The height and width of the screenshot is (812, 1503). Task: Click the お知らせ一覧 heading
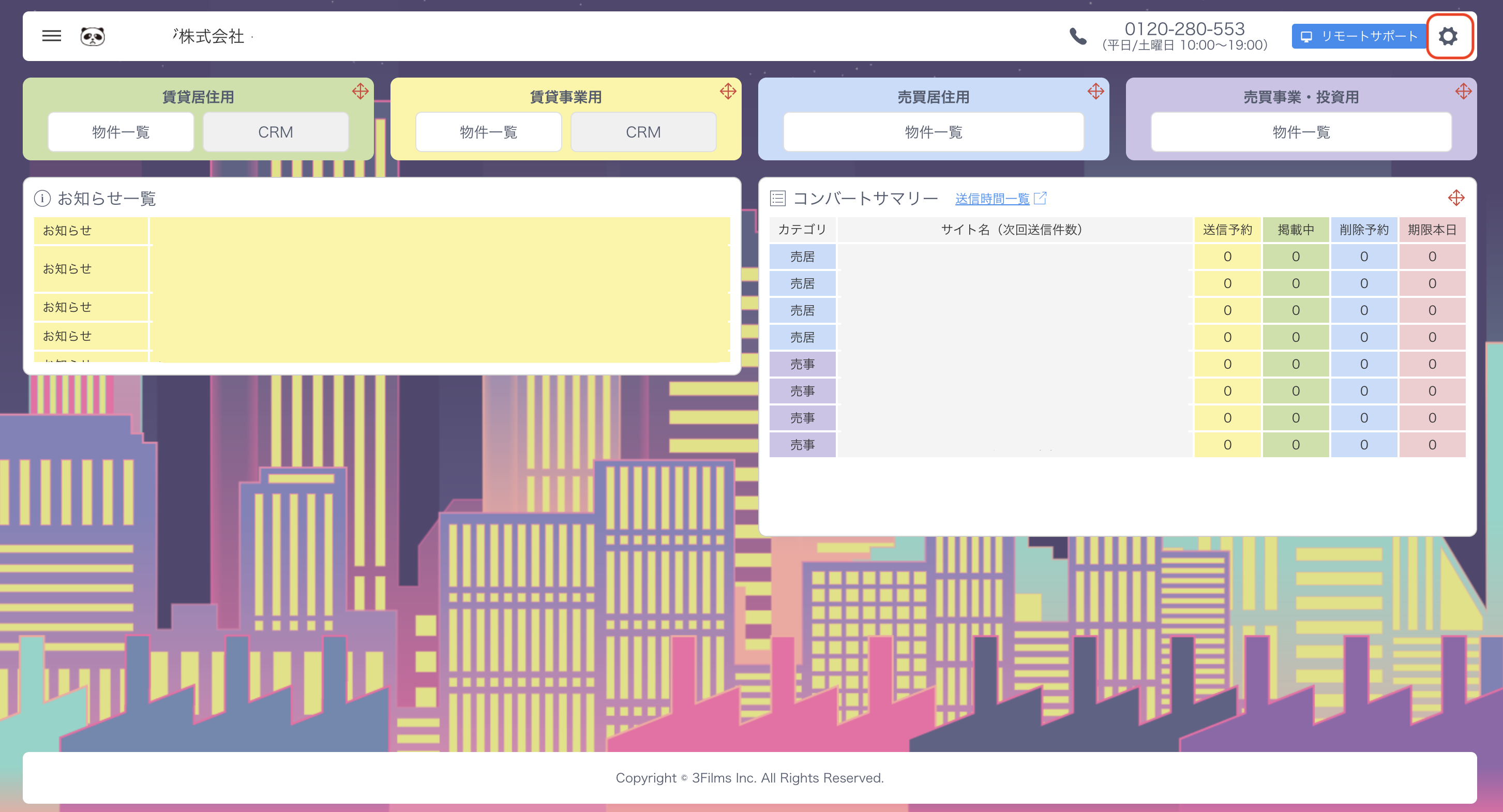107,198
